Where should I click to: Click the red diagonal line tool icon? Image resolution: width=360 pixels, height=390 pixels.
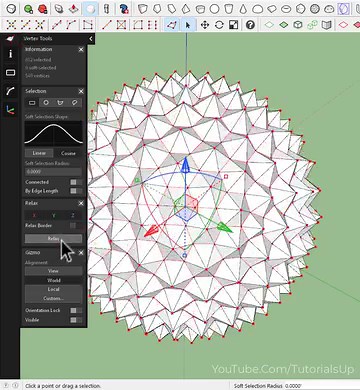107,25
